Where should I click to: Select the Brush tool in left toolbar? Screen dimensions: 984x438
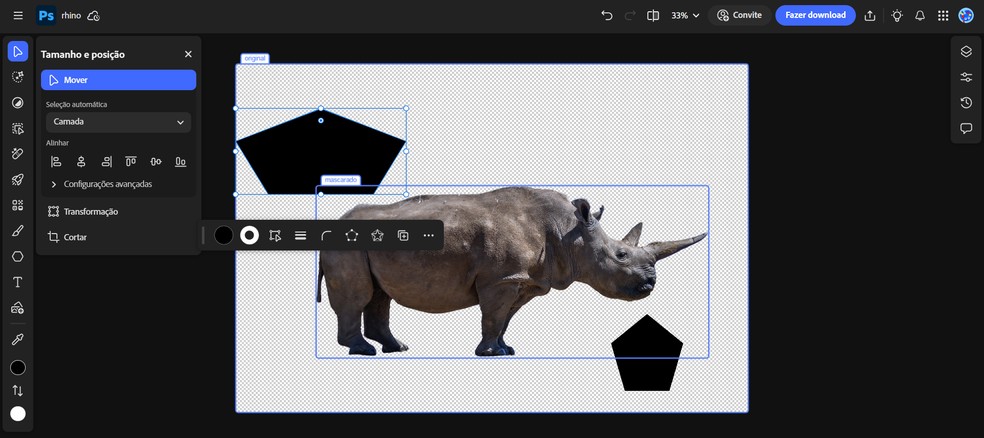[17, 230]
